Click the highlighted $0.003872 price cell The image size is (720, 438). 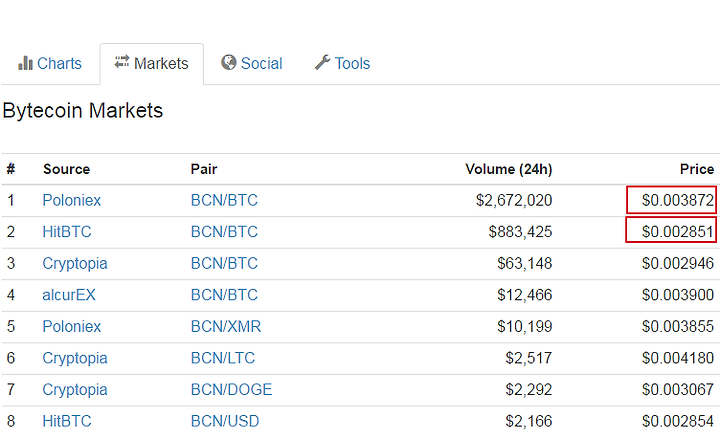pos(671,200)
